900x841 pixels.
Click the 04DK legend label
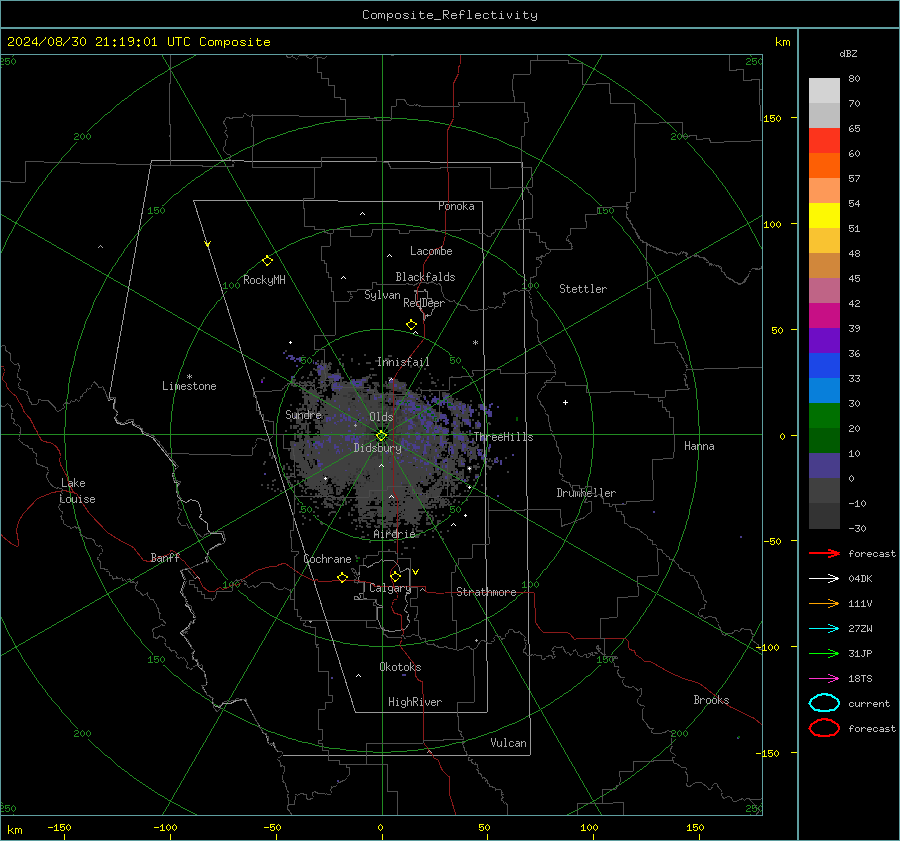[x=860, y=579]
